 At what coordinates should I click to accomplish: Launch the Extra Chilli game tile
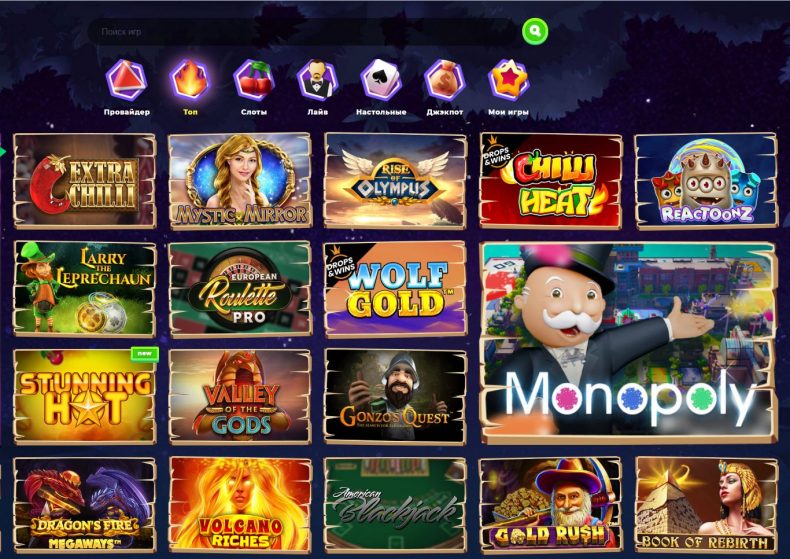[x=85, y=181]
